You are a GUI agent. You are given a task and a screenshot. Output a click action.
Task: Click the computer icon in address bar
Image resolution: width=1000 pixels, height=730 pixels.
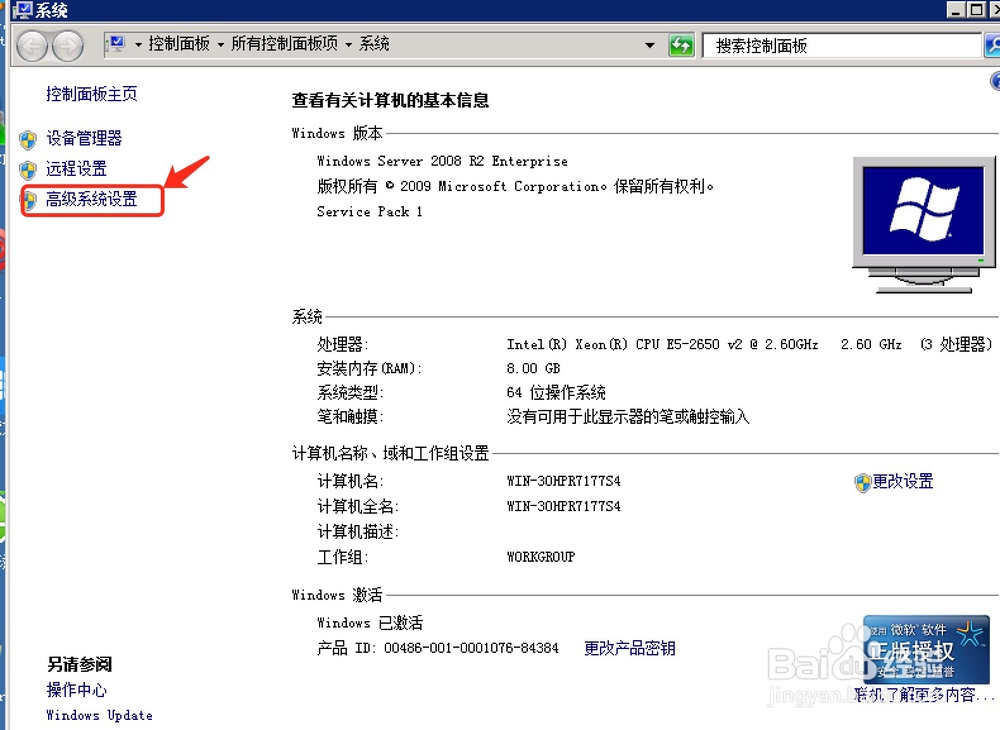click(116, 44)
